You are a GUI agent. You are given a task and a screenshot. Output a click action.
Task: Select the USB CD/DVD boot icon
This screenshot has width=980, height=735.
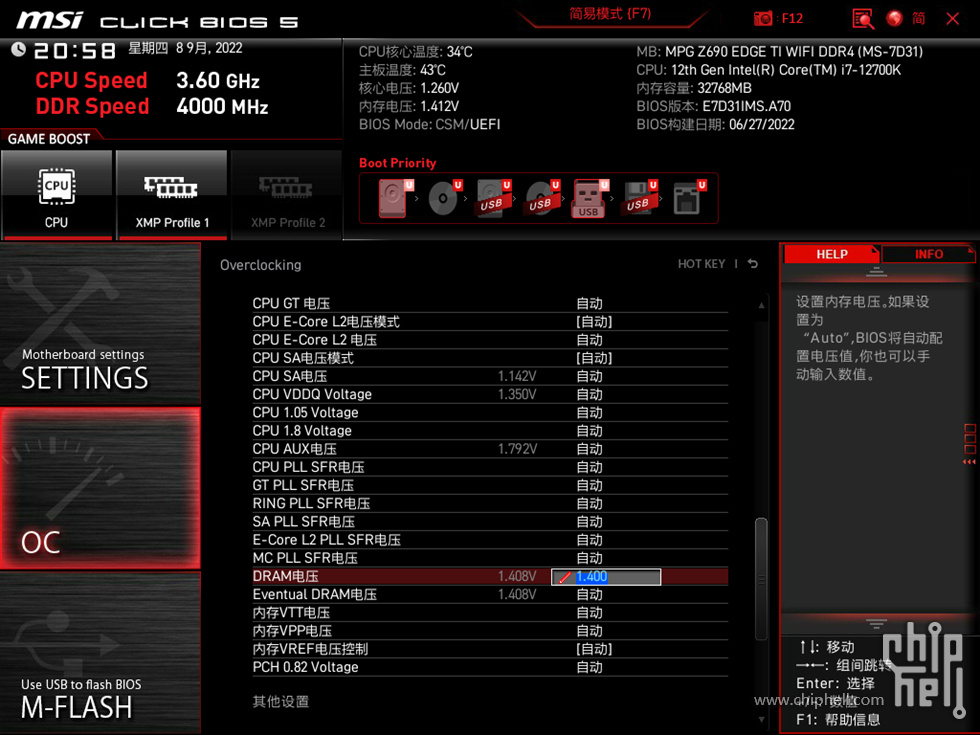[542, 198]
